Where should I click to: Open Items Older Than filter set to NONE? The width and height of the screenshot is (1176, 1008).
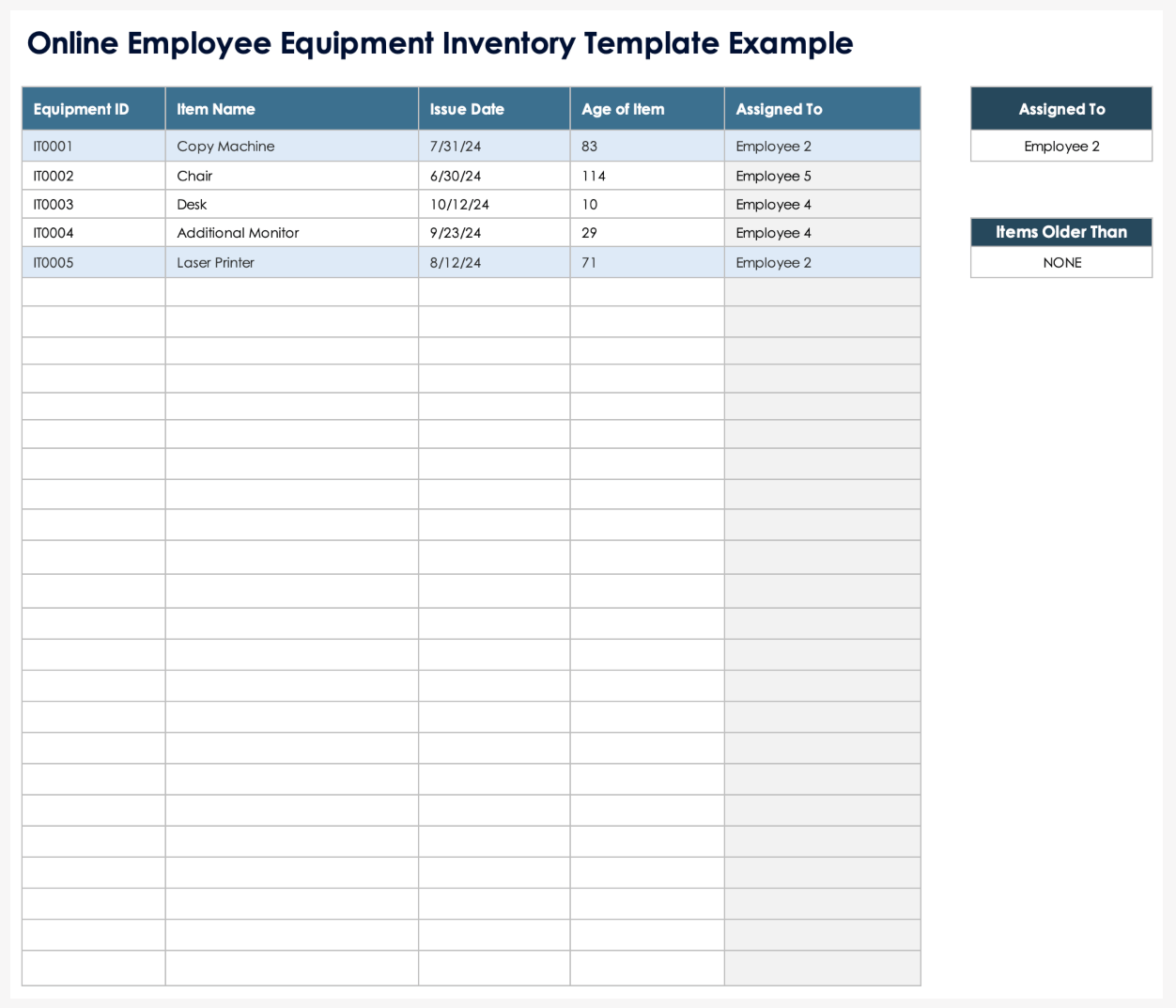(x=1060, y=263)
